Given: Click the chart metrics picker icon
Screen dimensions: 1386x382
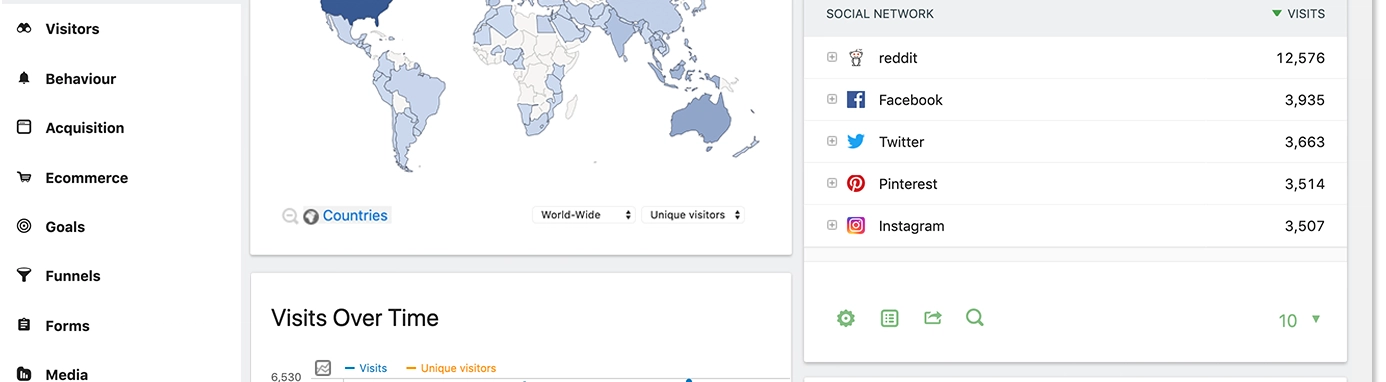Looking at the screenshot, I should coord(323,368).
